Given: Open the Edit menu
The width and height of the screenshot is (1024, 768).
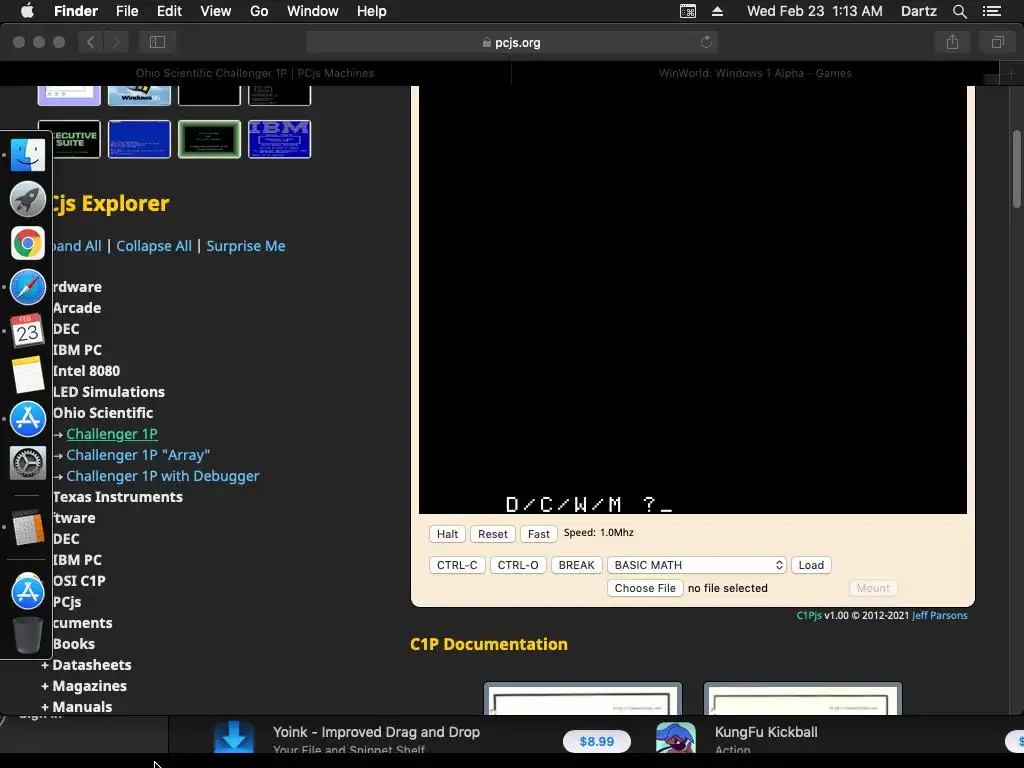Looking at the screenshot, I should point(169,11).
